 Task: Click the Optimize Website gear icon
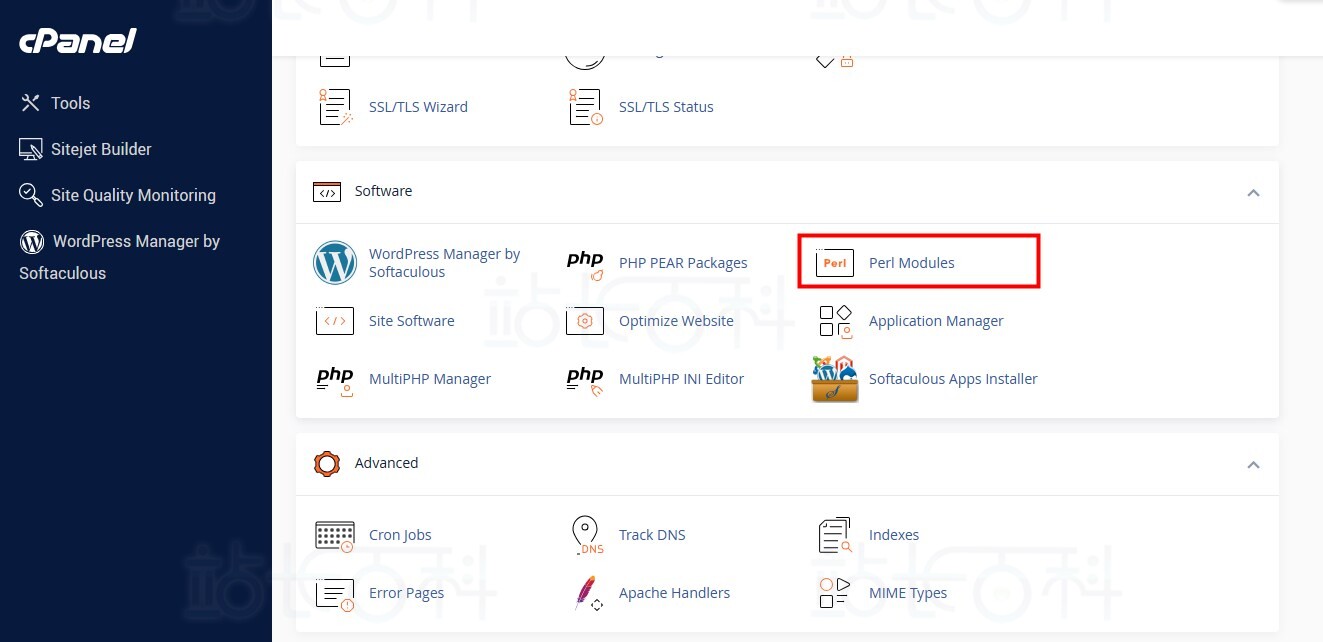coord(585,321)
